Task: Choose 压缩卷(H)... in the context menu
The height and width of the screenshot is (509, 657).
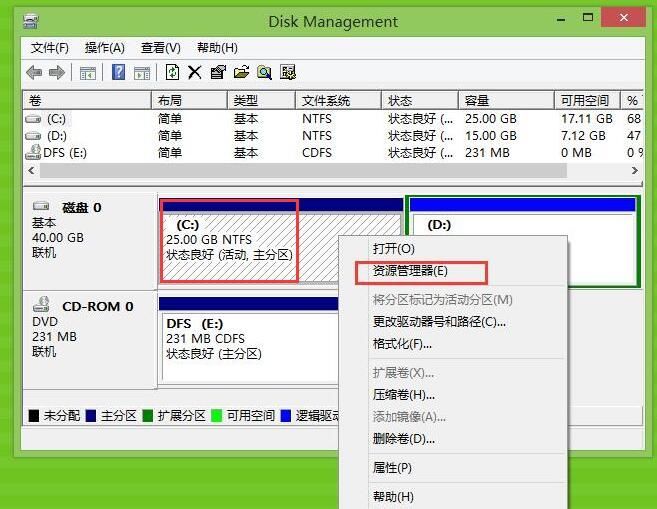Action: pos(453,395)
